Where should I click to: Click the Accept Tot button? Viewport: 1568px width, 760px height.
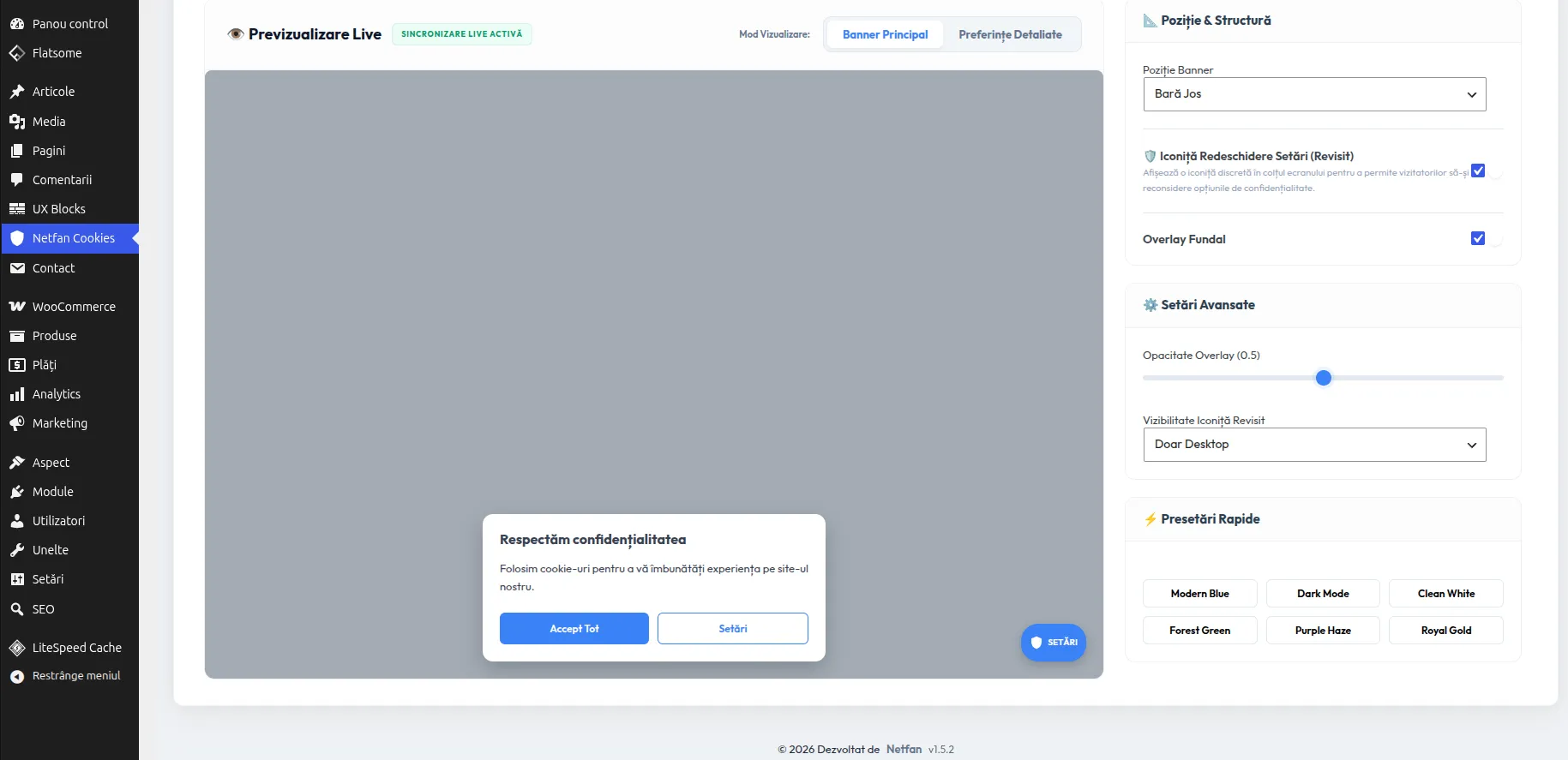coord(574,629)
